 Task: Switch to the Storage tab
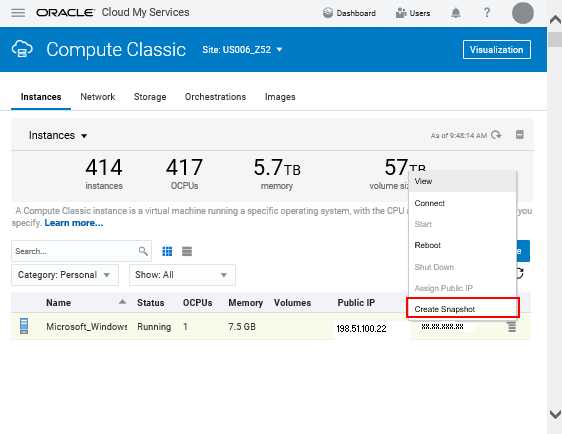coord(150,97)
